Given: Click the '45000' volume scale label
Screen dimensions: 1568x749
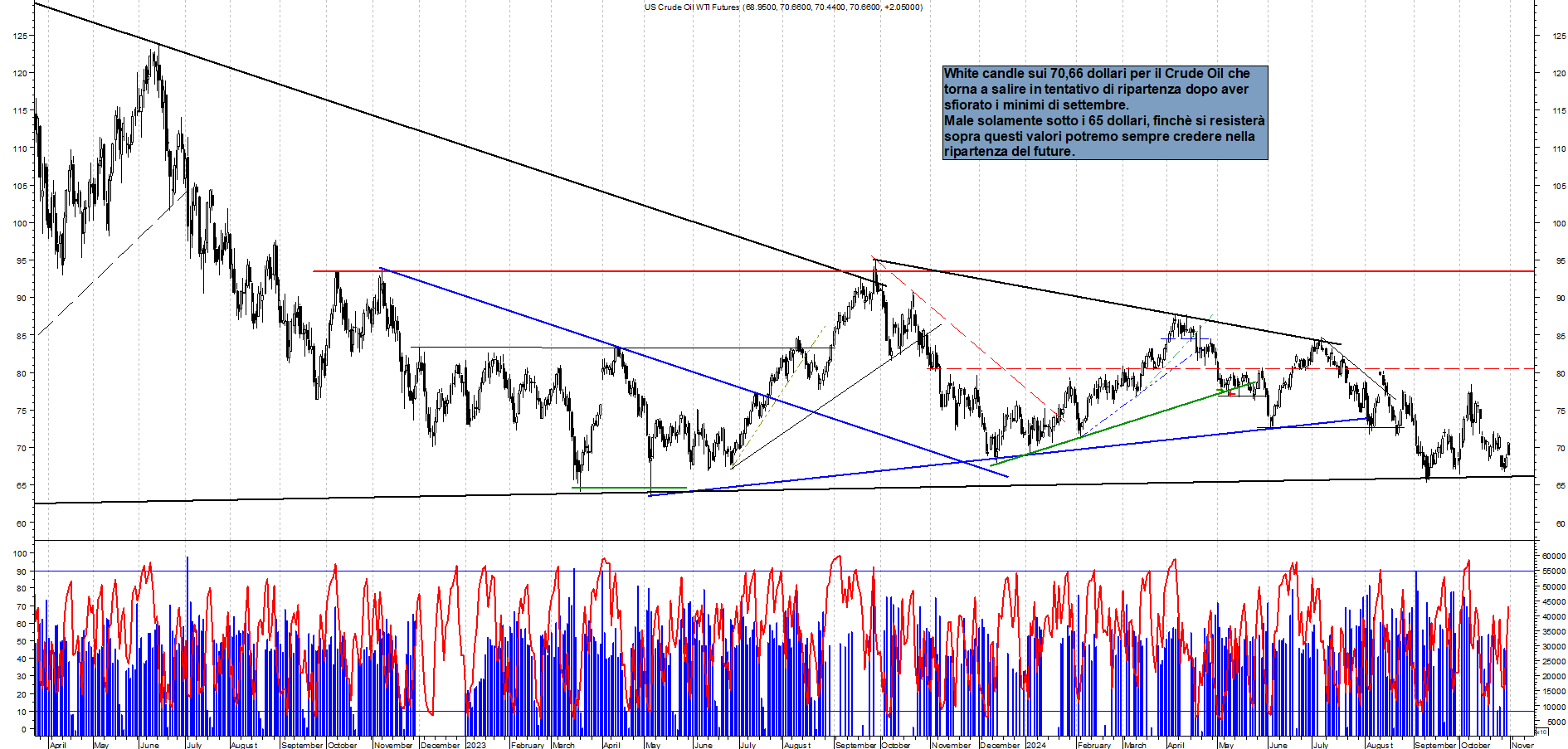Looking at the screenshot, I should (x=1554, y=601).
